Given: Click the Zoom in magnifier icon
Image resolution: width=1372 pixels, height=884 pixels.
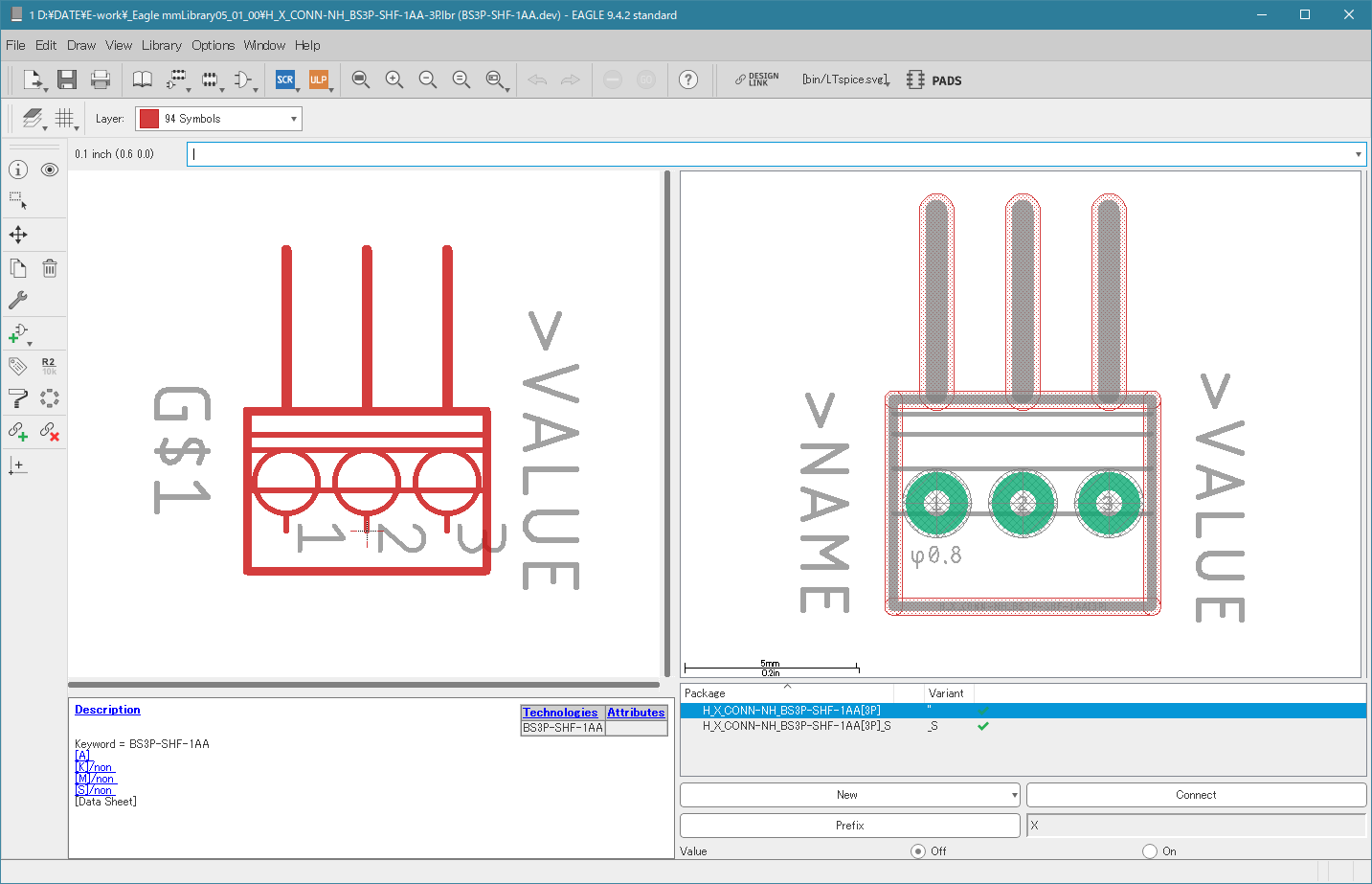Looking at the screenshot, I should click(x=394, y=79).
